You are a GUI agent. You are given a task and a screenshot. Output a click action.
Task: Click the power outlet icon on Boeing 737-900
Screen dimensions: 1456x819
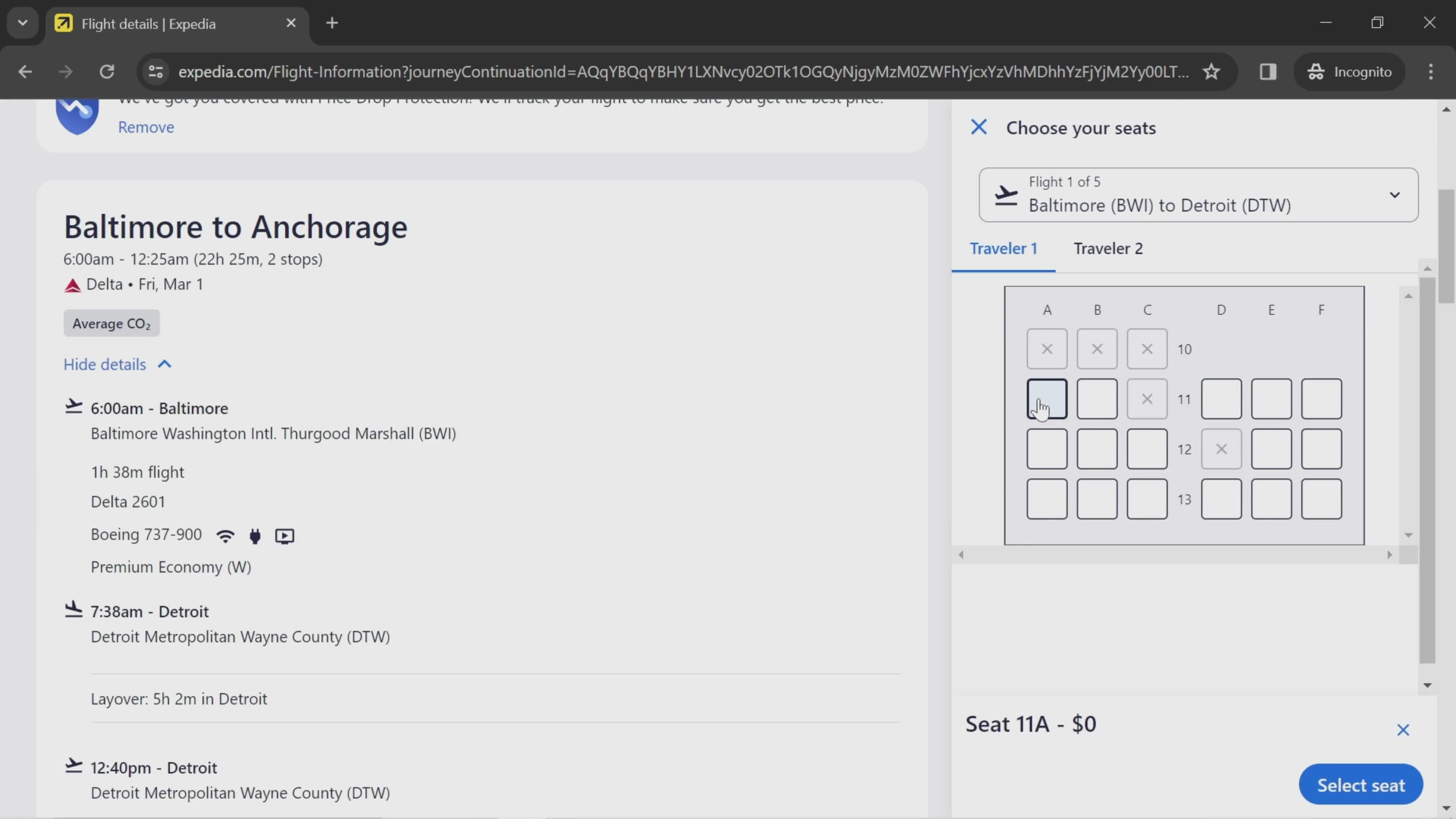click(255, 535)
